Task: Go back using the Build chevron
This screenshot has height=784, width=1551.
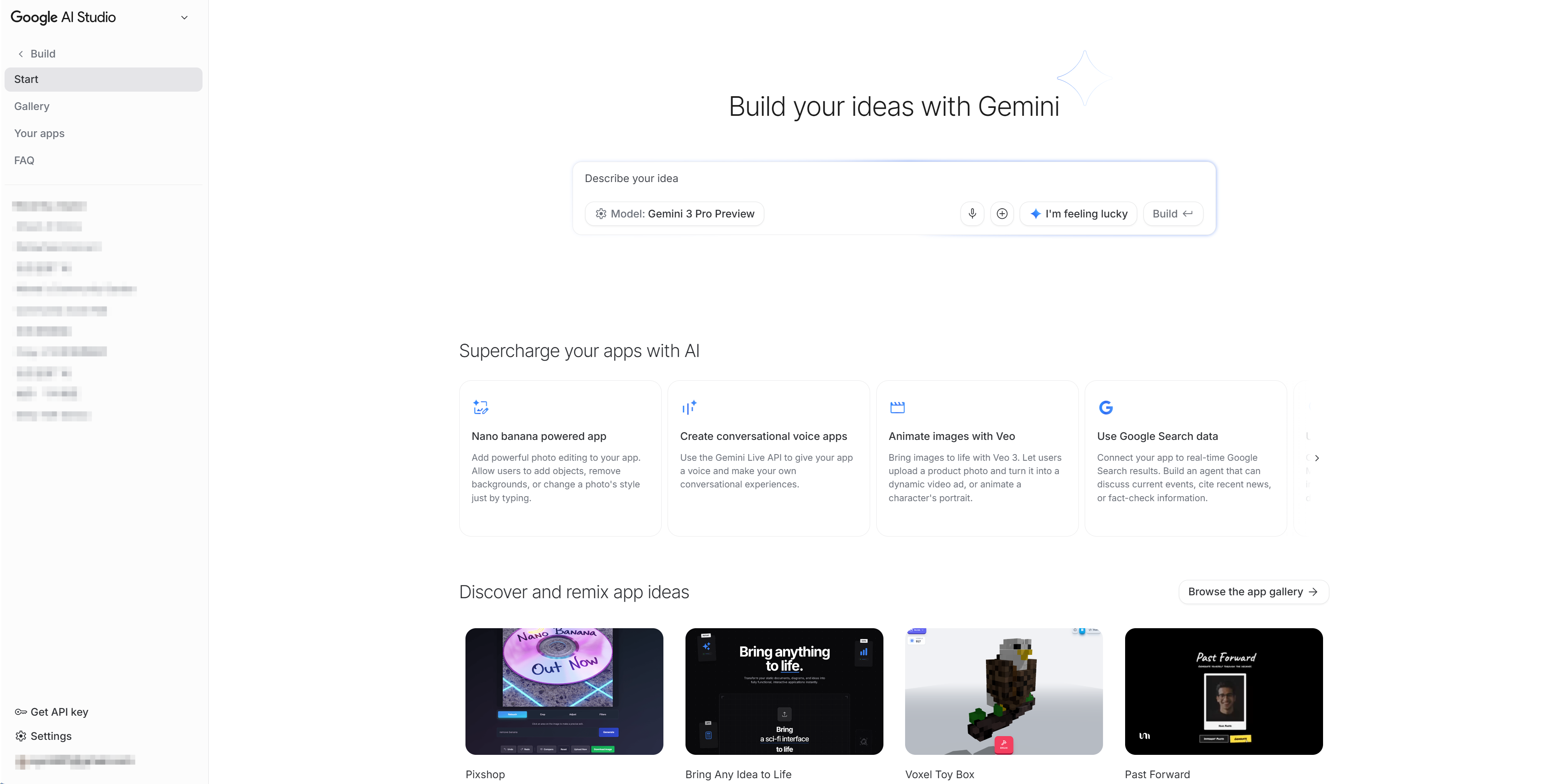Action: (x=20, y=54)
